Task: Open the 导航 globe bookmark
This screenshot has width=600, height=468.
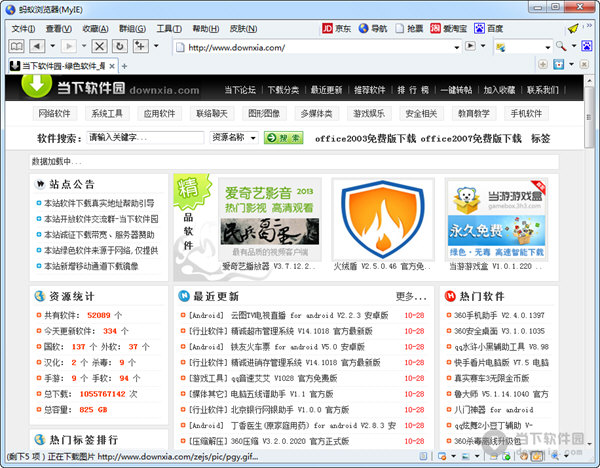Action: [373, 28]
